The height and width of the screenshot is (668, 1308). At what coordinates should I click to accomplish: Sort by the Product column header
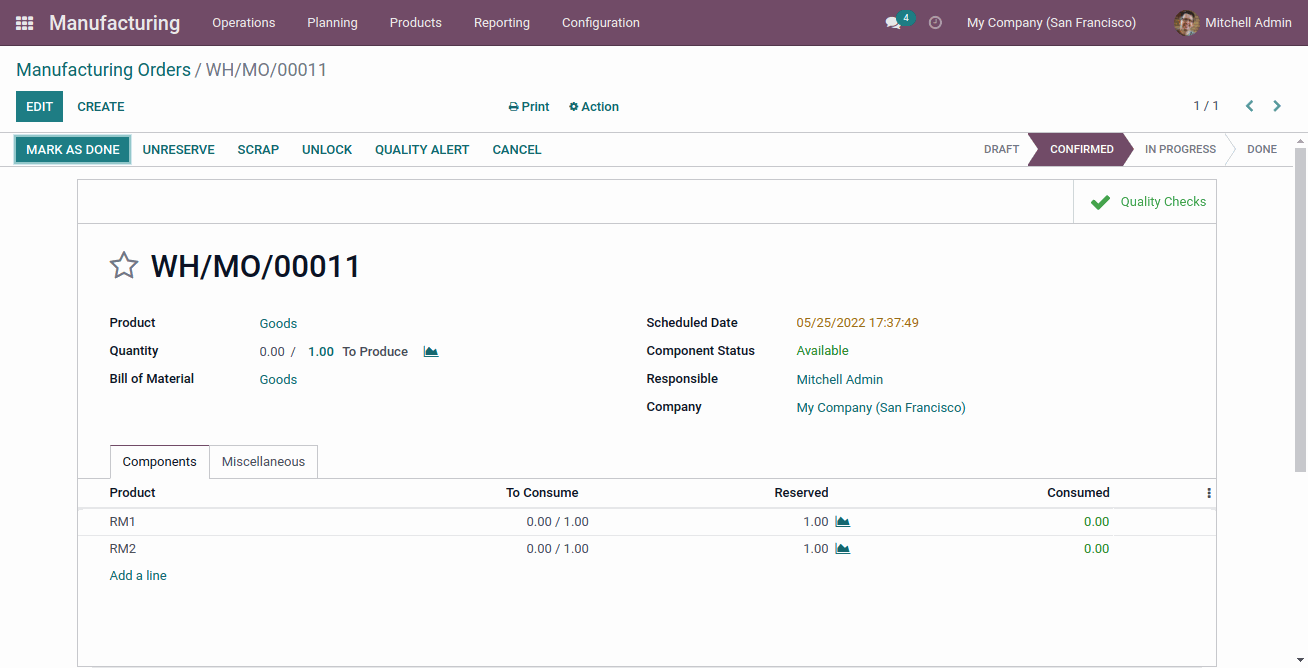(132, 493)
